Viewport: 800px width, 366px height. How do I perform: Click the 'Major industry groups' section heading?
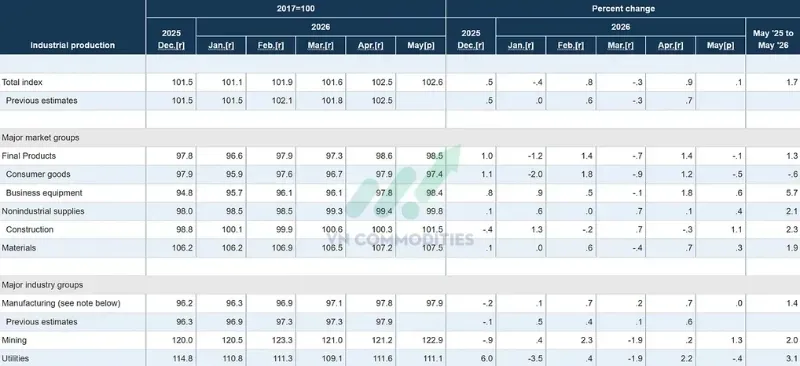42,285
